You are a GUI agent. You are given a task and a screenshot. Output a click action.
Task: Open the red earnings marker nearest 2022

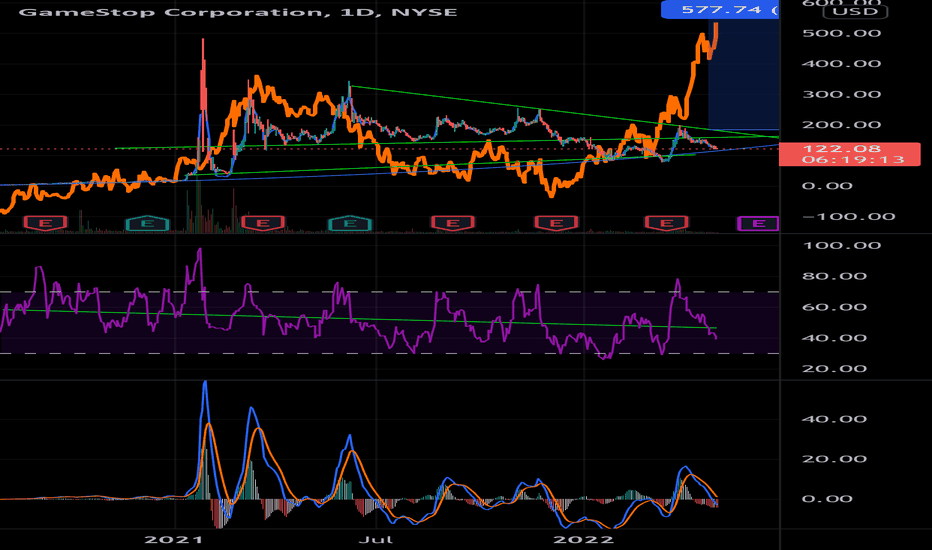click(556, 224)
